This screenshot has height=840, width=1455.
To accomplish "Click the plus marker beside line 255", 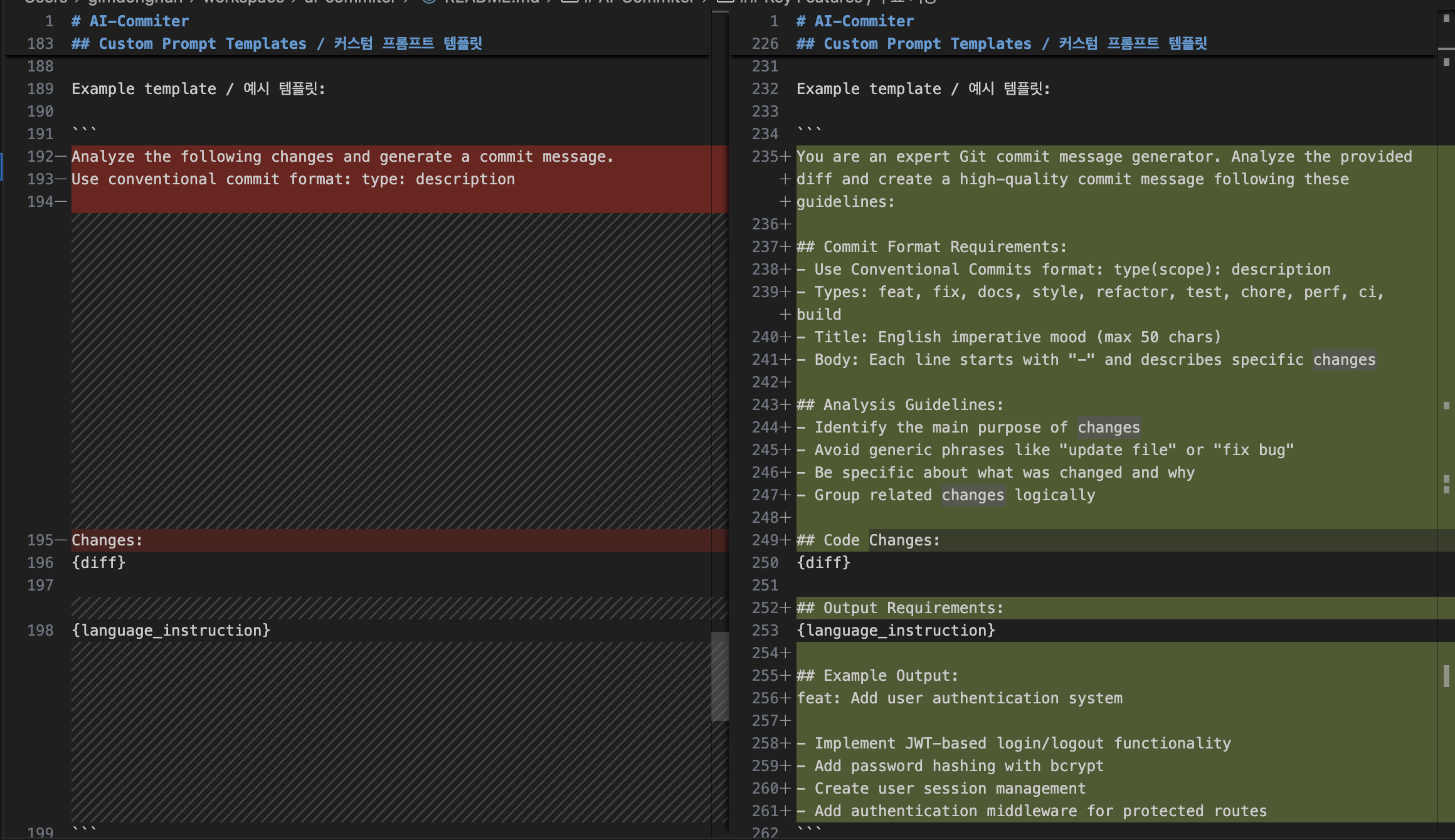I will click(785, 676).
